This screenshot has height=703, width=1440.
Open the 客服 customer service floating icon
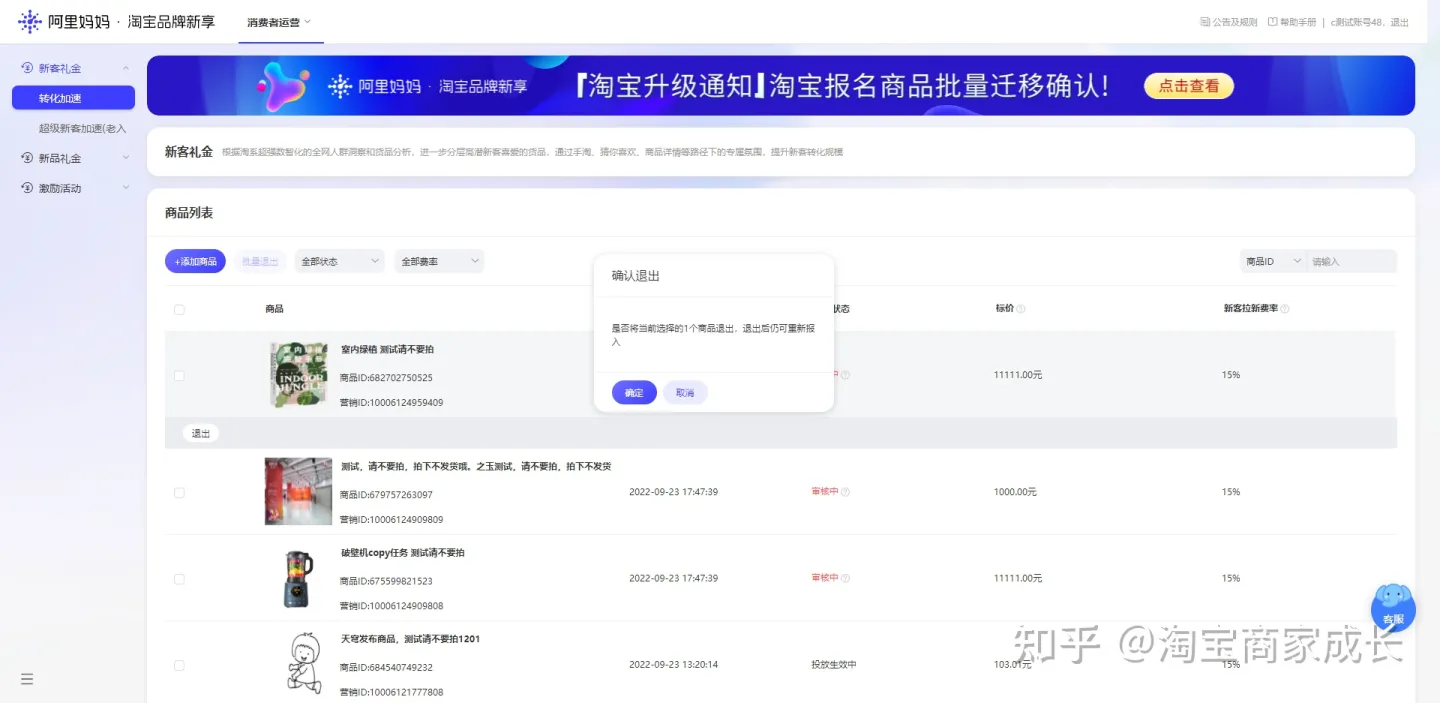coord(1392,607)
